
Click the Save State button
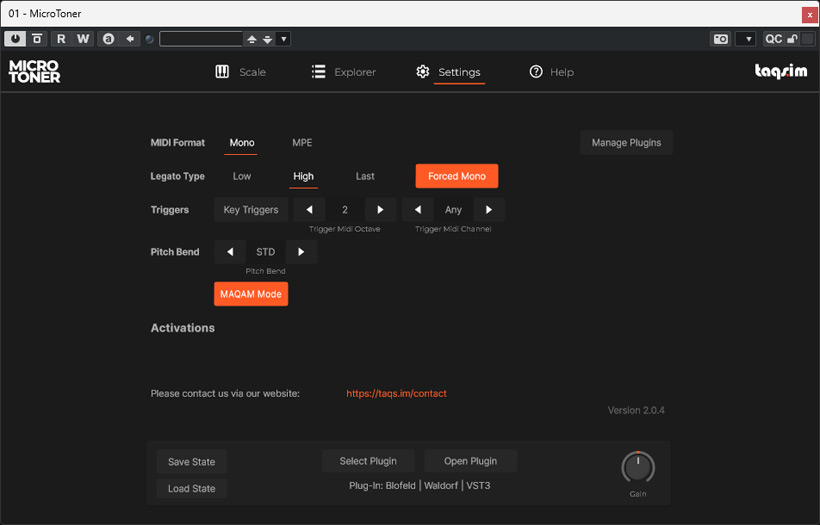coord(191,462)
